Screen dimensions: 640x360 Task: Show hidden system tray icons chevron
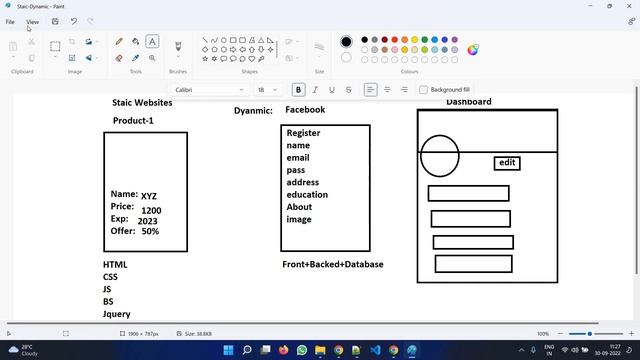click(x=521, y=350)
